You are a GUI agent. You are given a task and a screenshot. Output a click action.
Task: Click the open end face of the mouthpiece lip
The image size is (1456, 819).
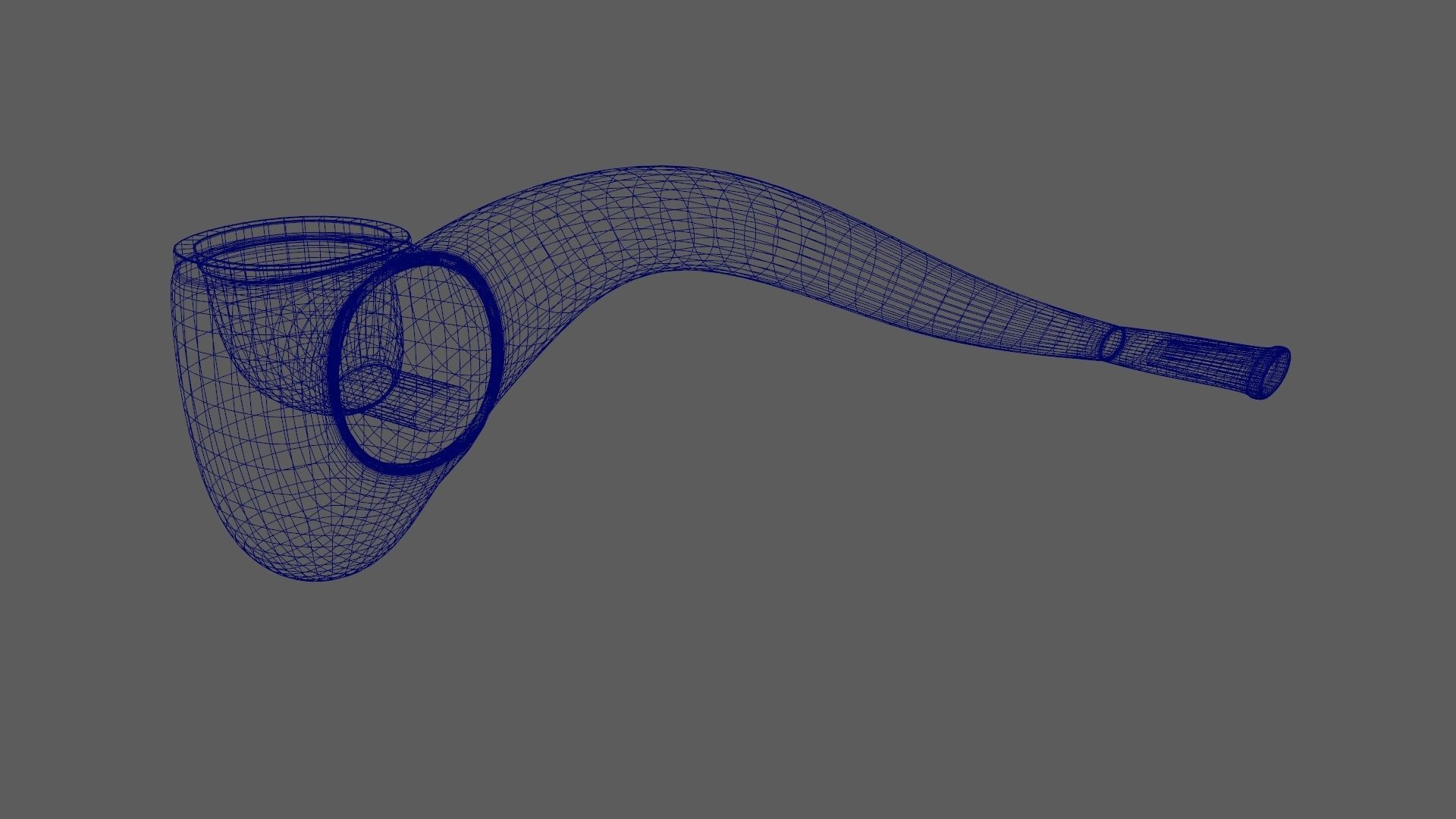coord(1277,372)
